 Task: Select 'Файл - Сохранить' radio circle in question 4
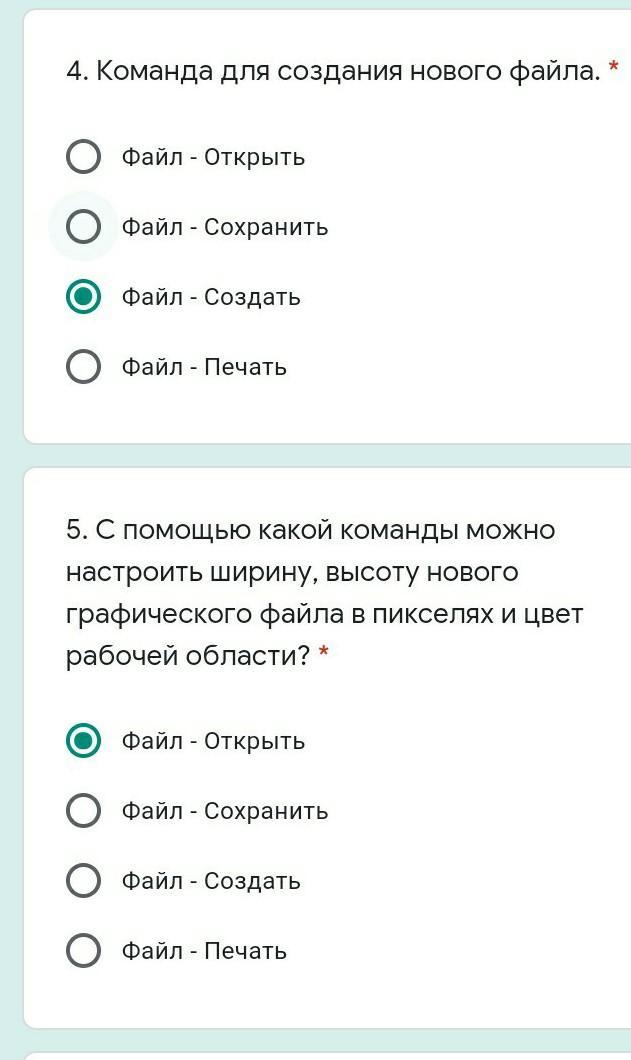click(x=83, y=227)
